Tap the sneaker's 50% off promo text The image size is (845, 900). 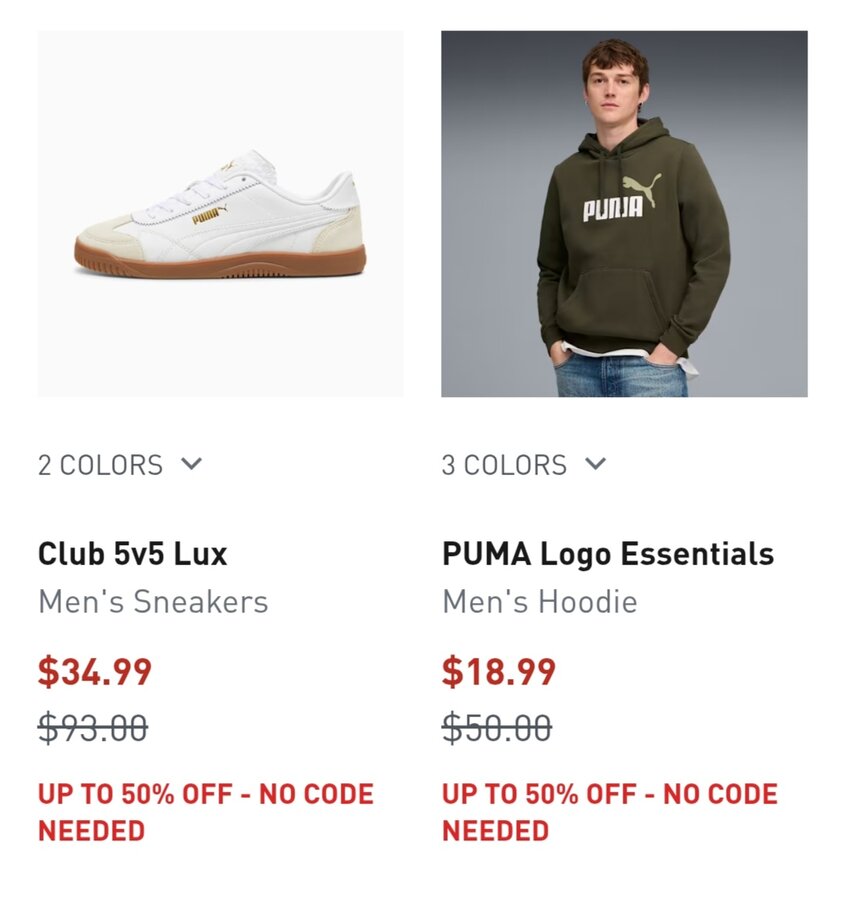[206, 812]
